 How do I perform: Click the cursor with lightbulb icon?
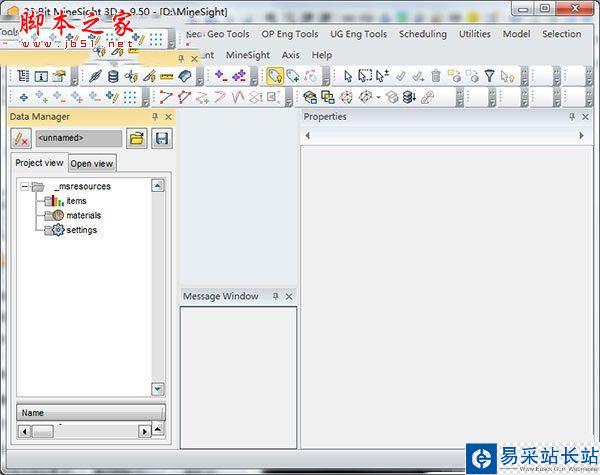[x=507, y=76]
